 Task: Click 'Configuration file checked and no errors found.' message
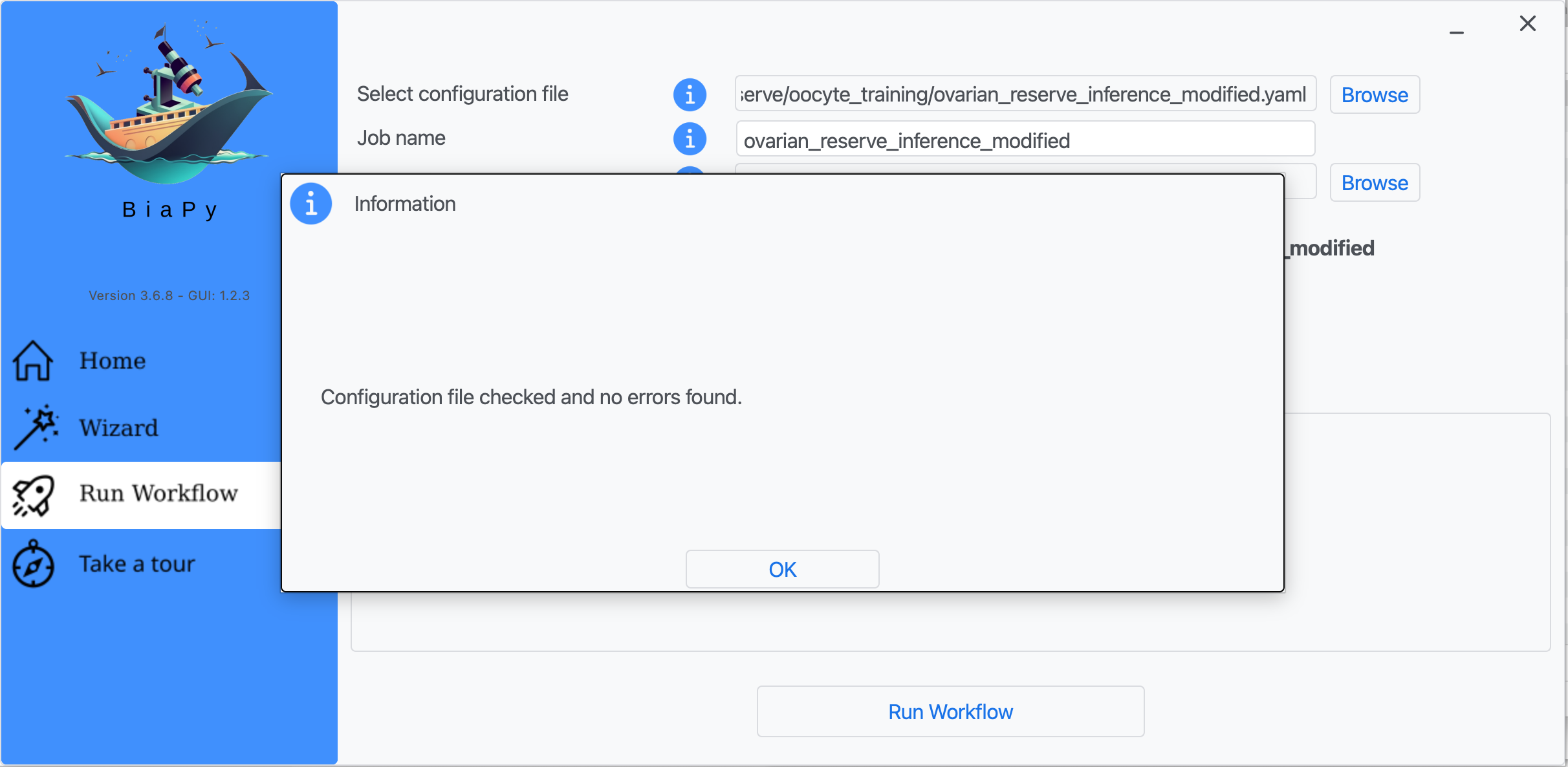[x=531, y=397]
